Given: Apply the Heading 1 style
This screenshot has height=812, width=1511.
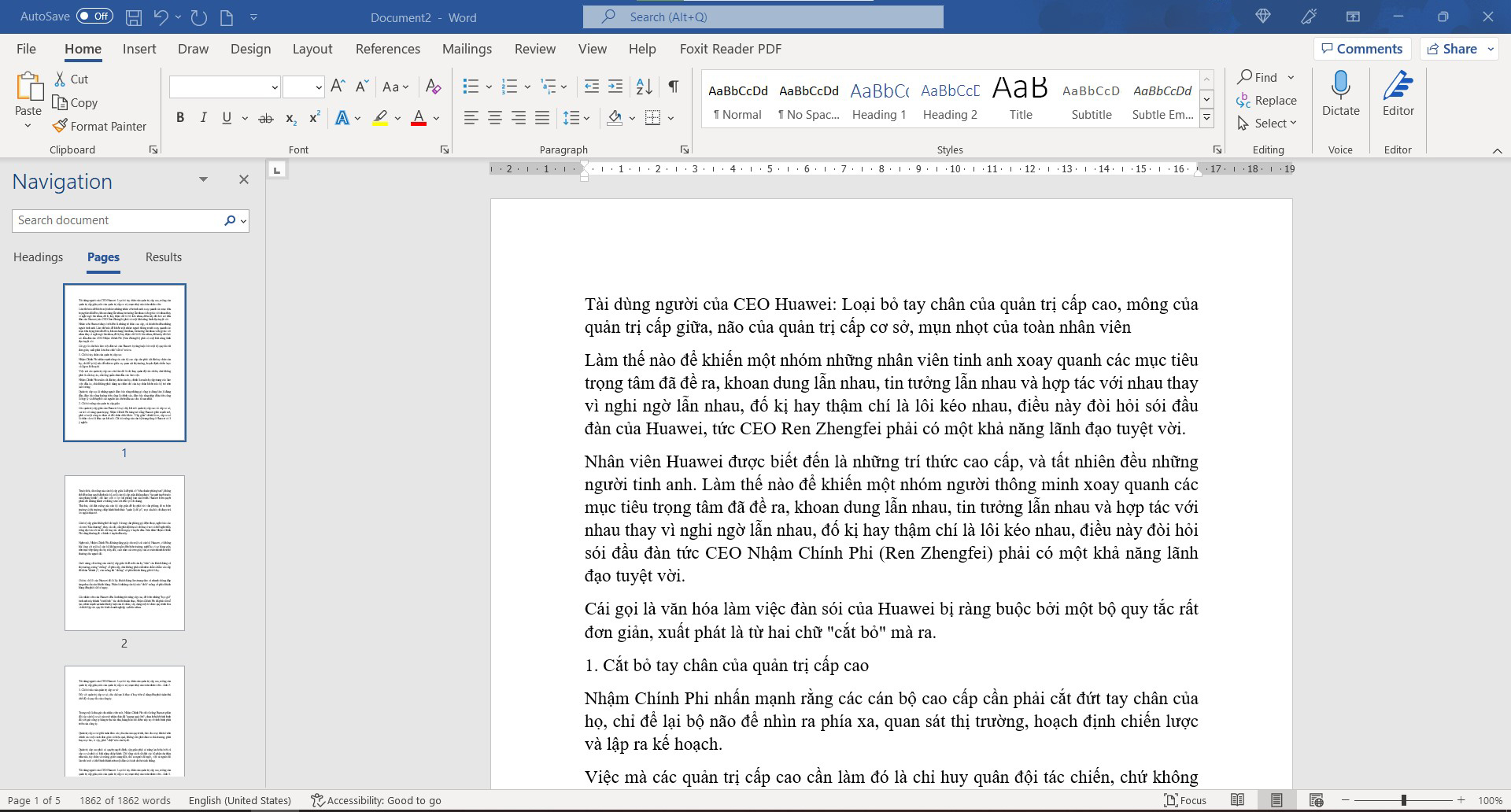Looking at the screenshot, I should click(x=879, y=98).
